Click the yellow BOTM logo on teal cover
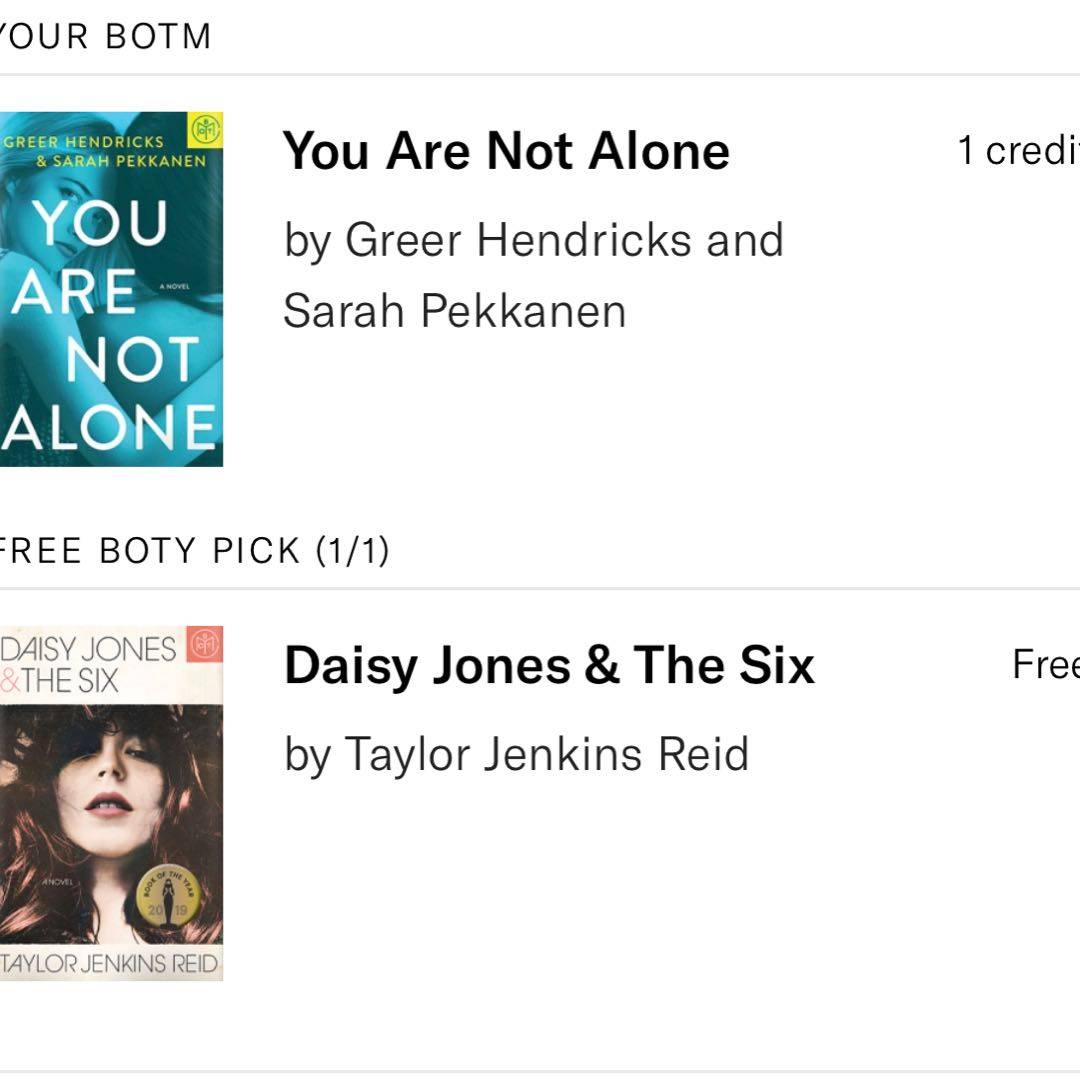Screen dimensions: 1080x1080 point(206,129)
